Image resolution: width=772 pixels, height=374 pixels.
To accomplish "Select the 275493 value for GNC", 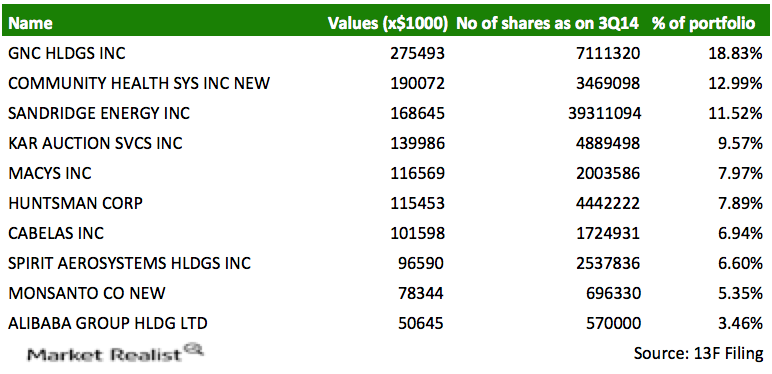I will pos(417,53).
